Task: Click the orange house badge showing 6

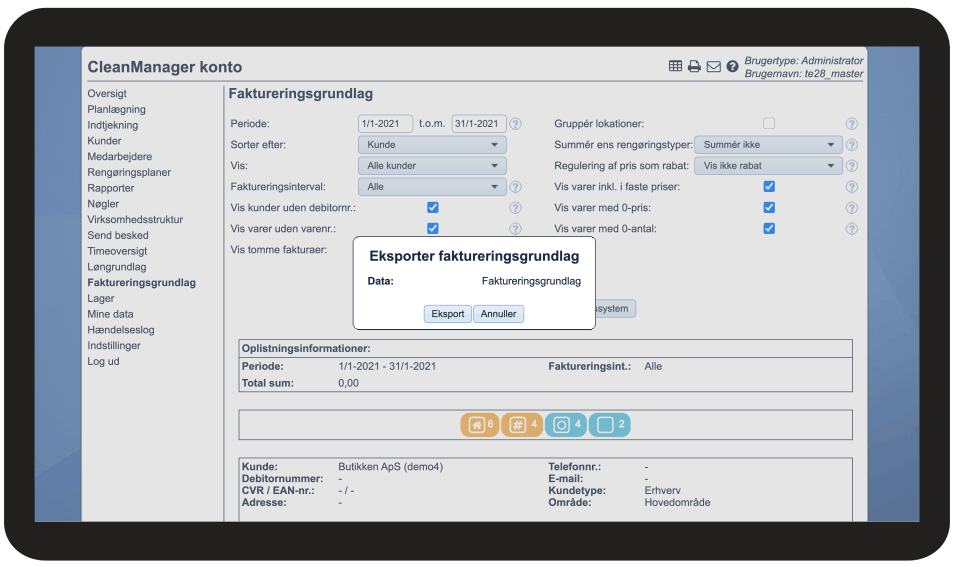Action: (x=480, y=425)
